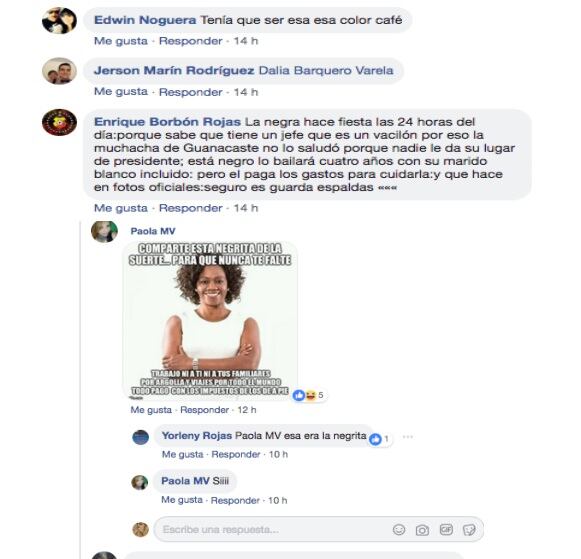The height and width of the screenshot is (559, 581).
Task: Like Edwin Noguera's comment
Action: (121, 41)
